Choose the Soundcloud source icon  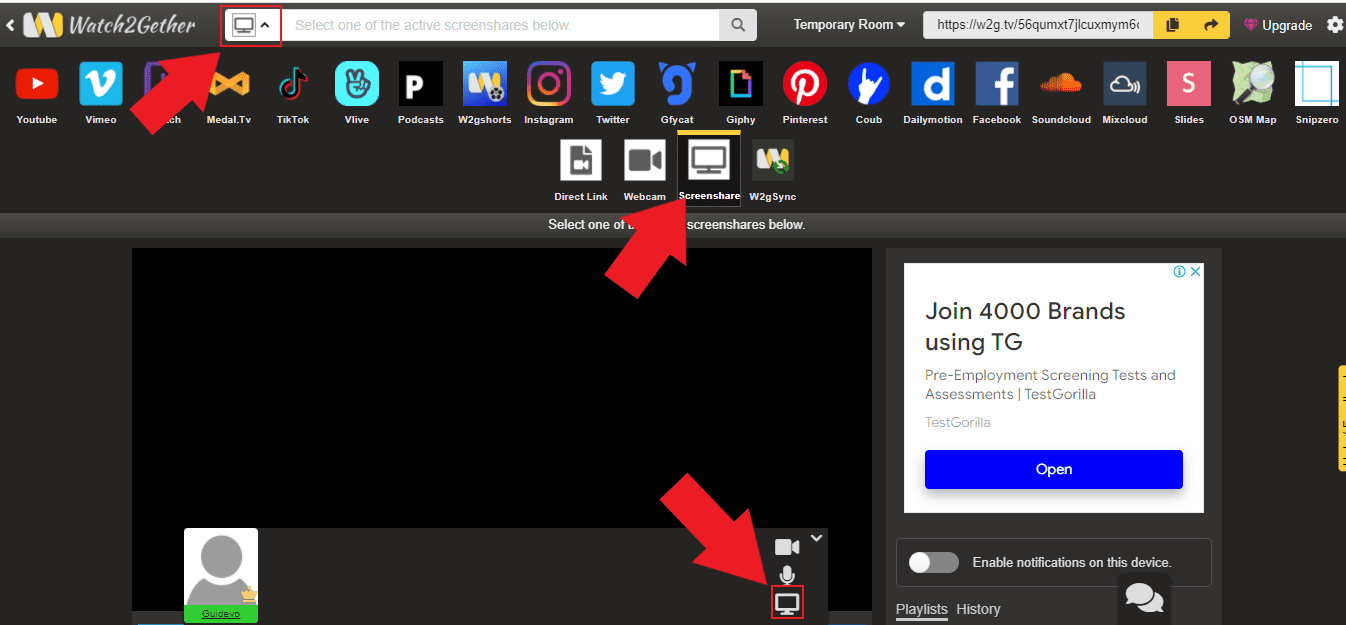pyautogui.click(x=1061, y=84)
